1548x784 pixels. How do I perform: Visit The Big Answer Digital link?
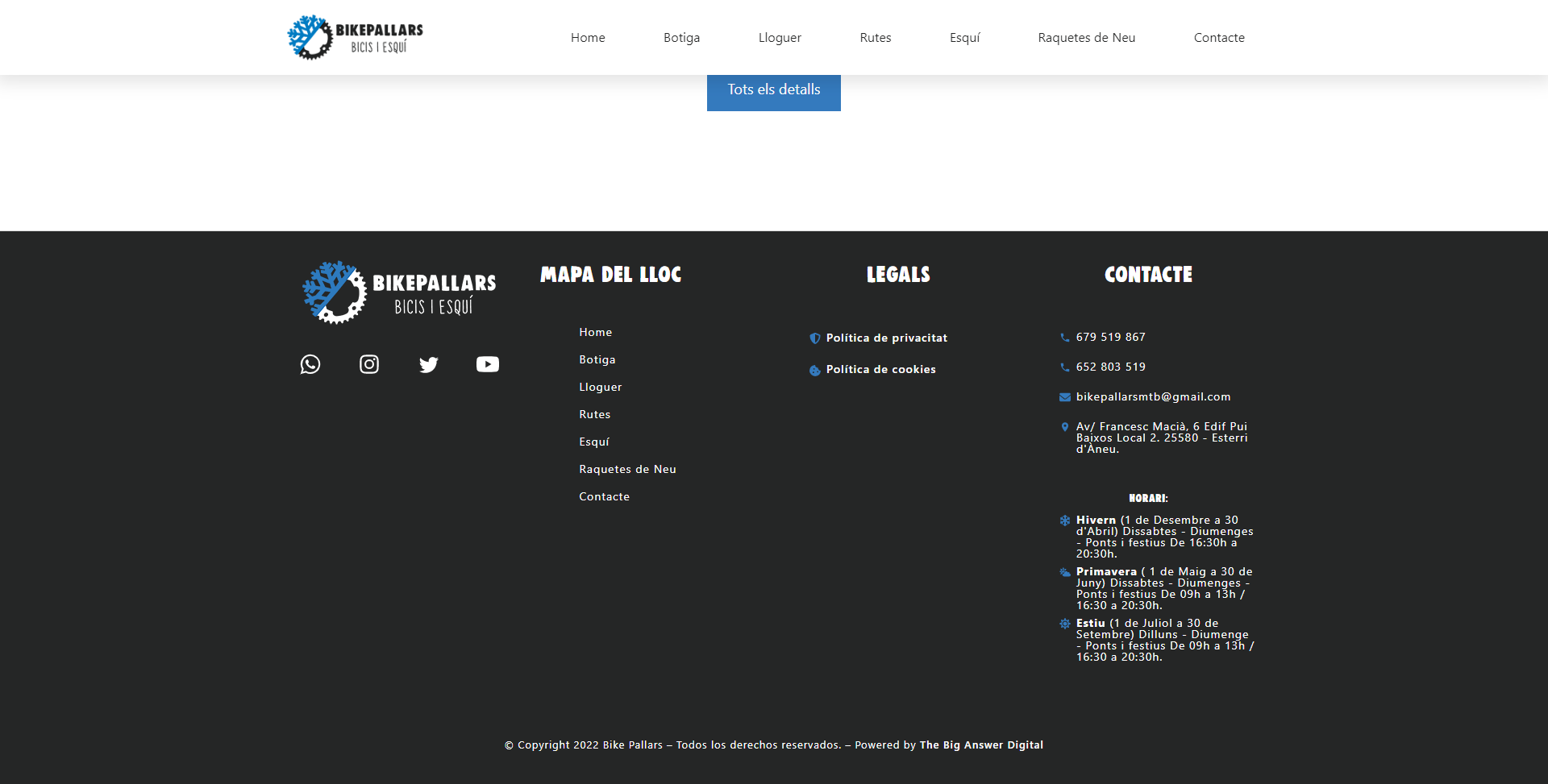(981, 745)
